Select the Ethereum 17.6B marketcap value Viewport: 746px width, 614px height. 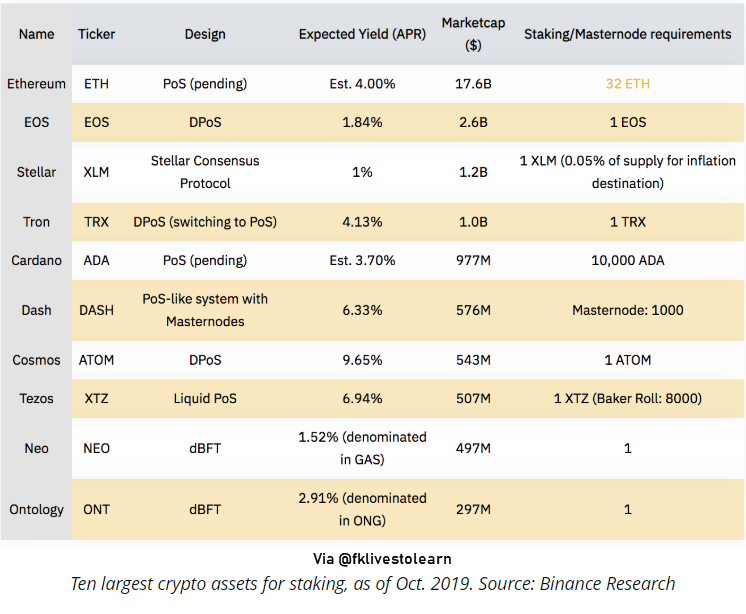(x=473, y=84)
